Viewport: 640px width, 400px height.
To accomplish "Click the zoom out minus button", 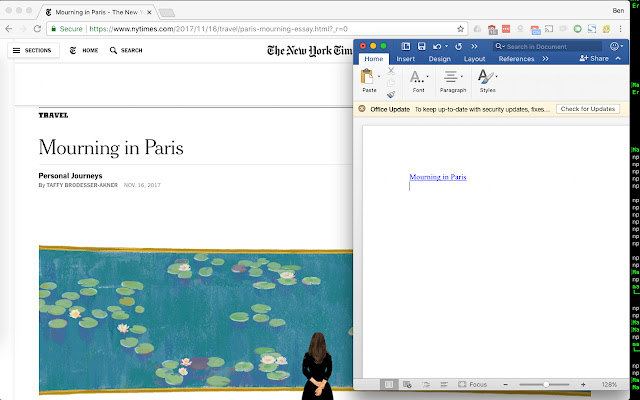I will 505,384.
